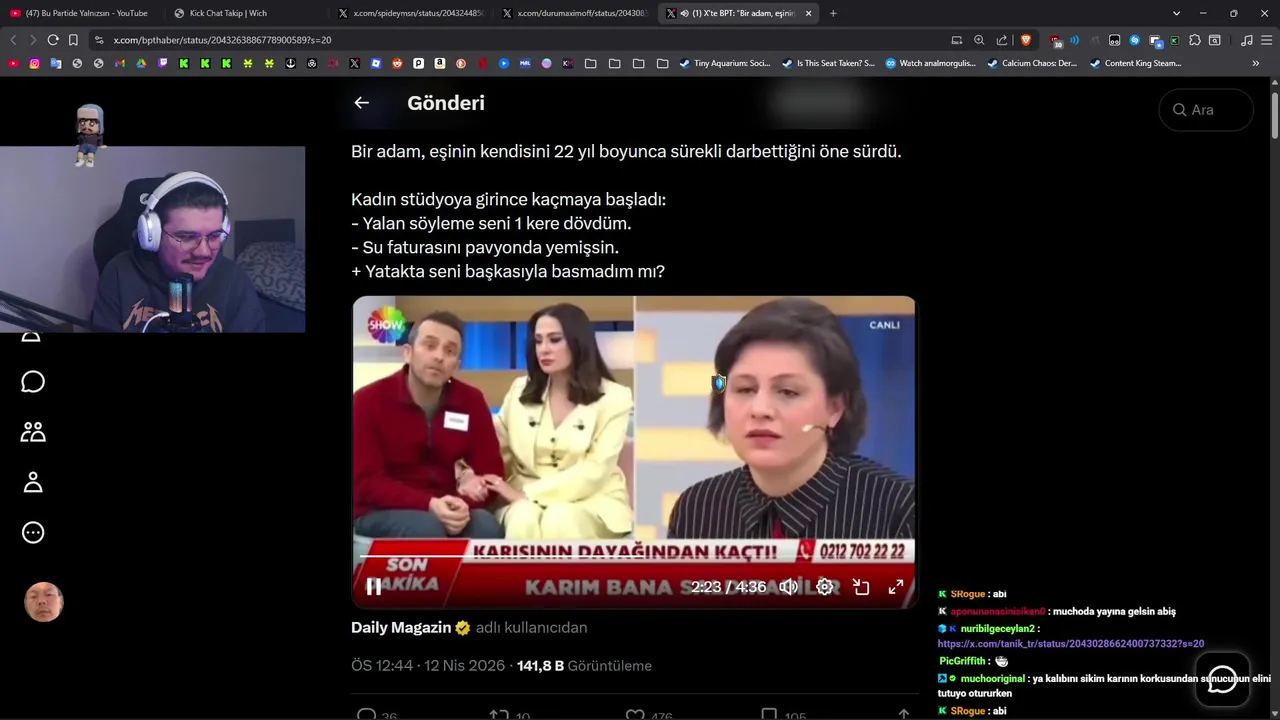Switch to the YouTube 'Bu Partide Yalnızsın' tab
Image resolution: width=1280 pixels, height=720 pixels.
coord(80,13)
